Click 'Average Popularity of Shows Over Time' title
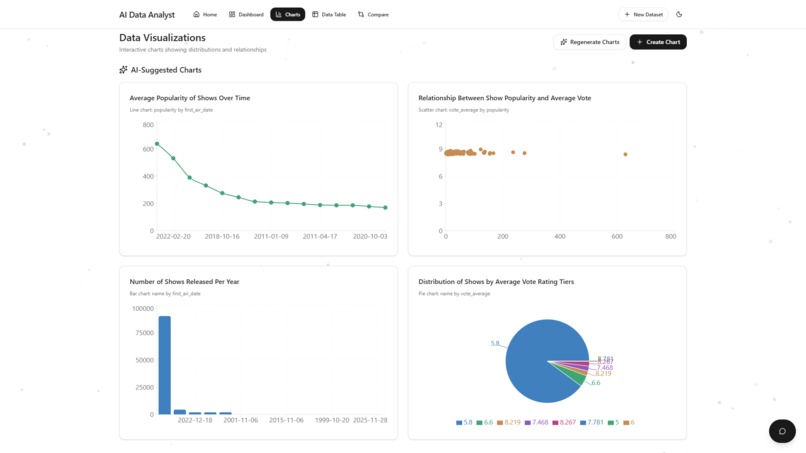This screenshot has width=806, height=453. tap(190, 98)
